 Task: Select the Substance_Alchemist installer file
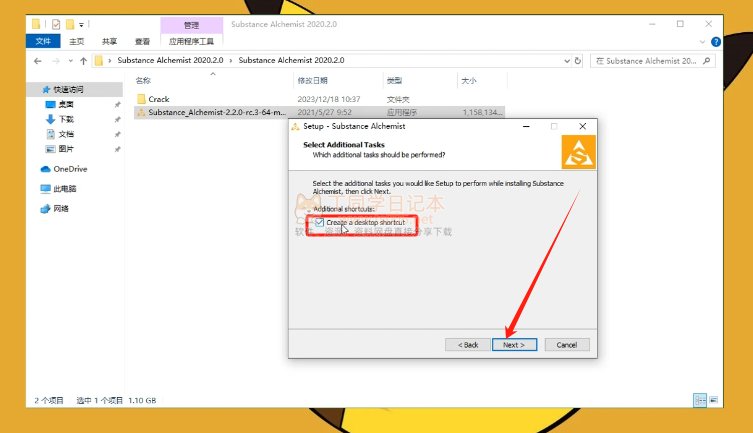click(217, 112)
